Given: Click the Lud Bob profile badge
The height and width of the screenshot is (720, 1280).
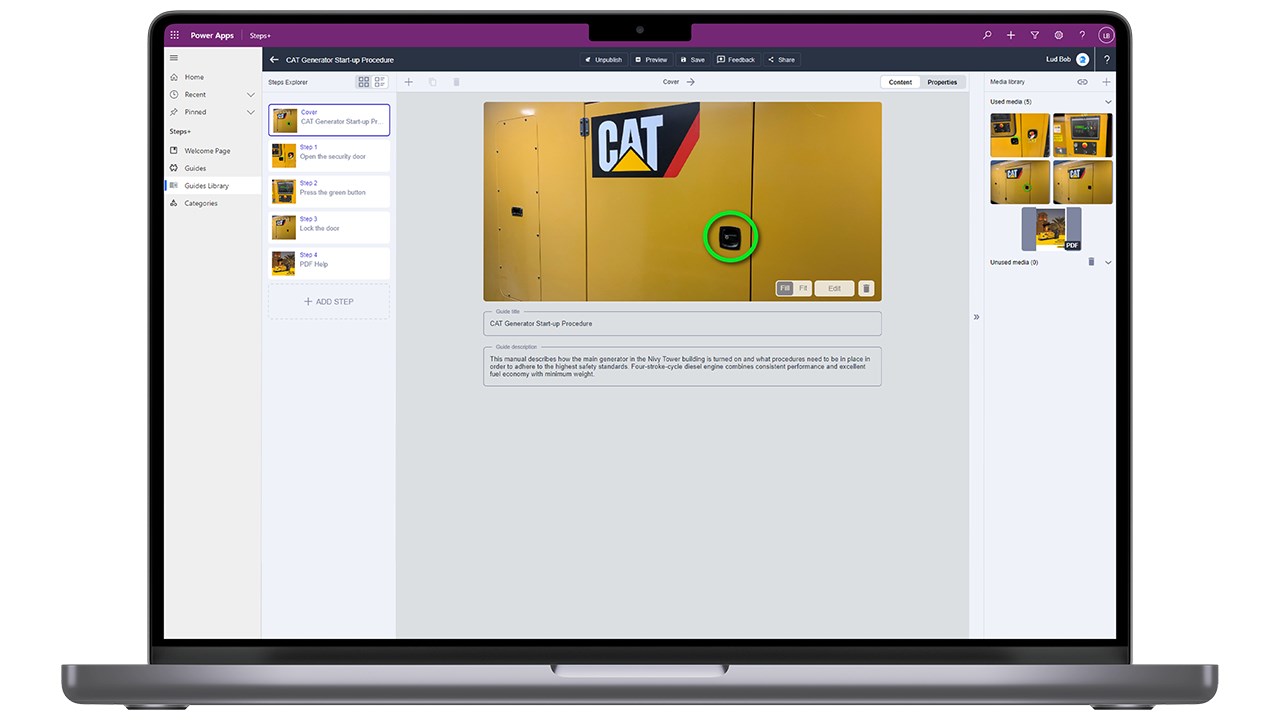Looking at the screenshot, I should 1083,60.
